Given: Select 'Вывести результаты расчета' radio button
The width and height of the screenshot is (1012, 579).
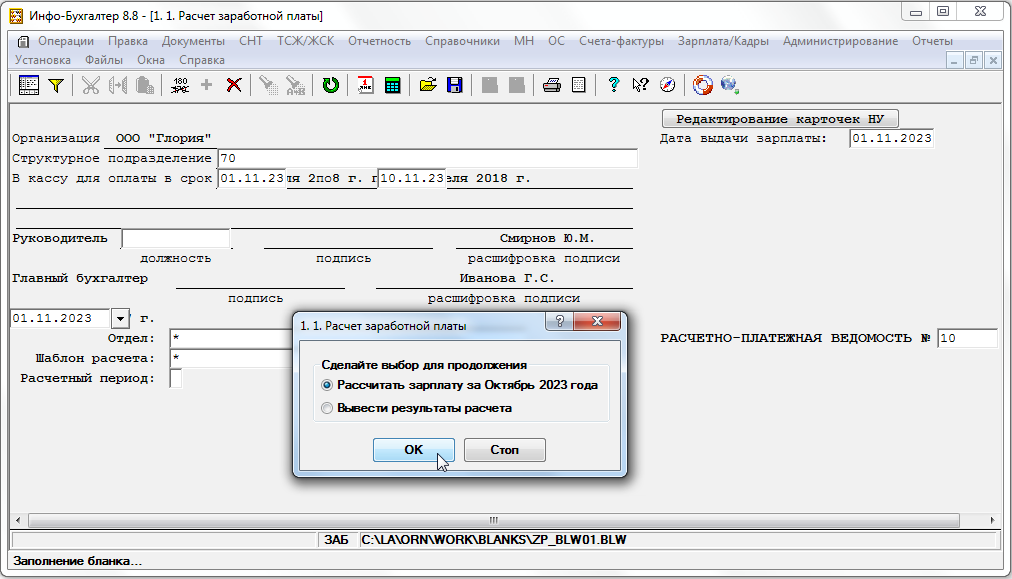Looking at the screenshot, I should tap(327, 408).
